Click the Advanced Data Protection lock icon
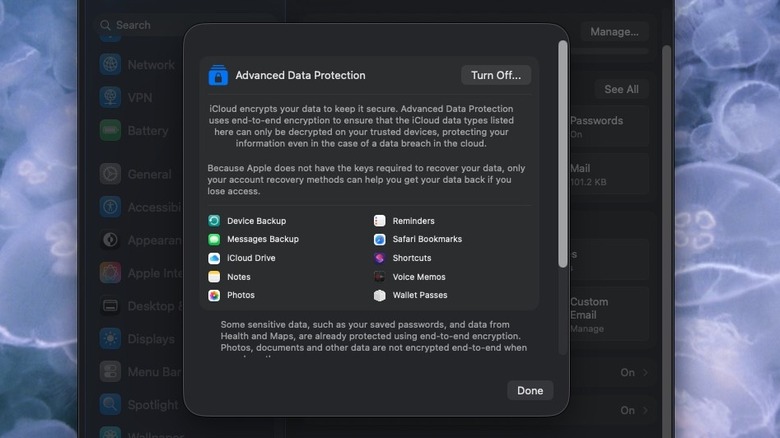The height and width of the screenshot is (438, 780). coord(218,75)
